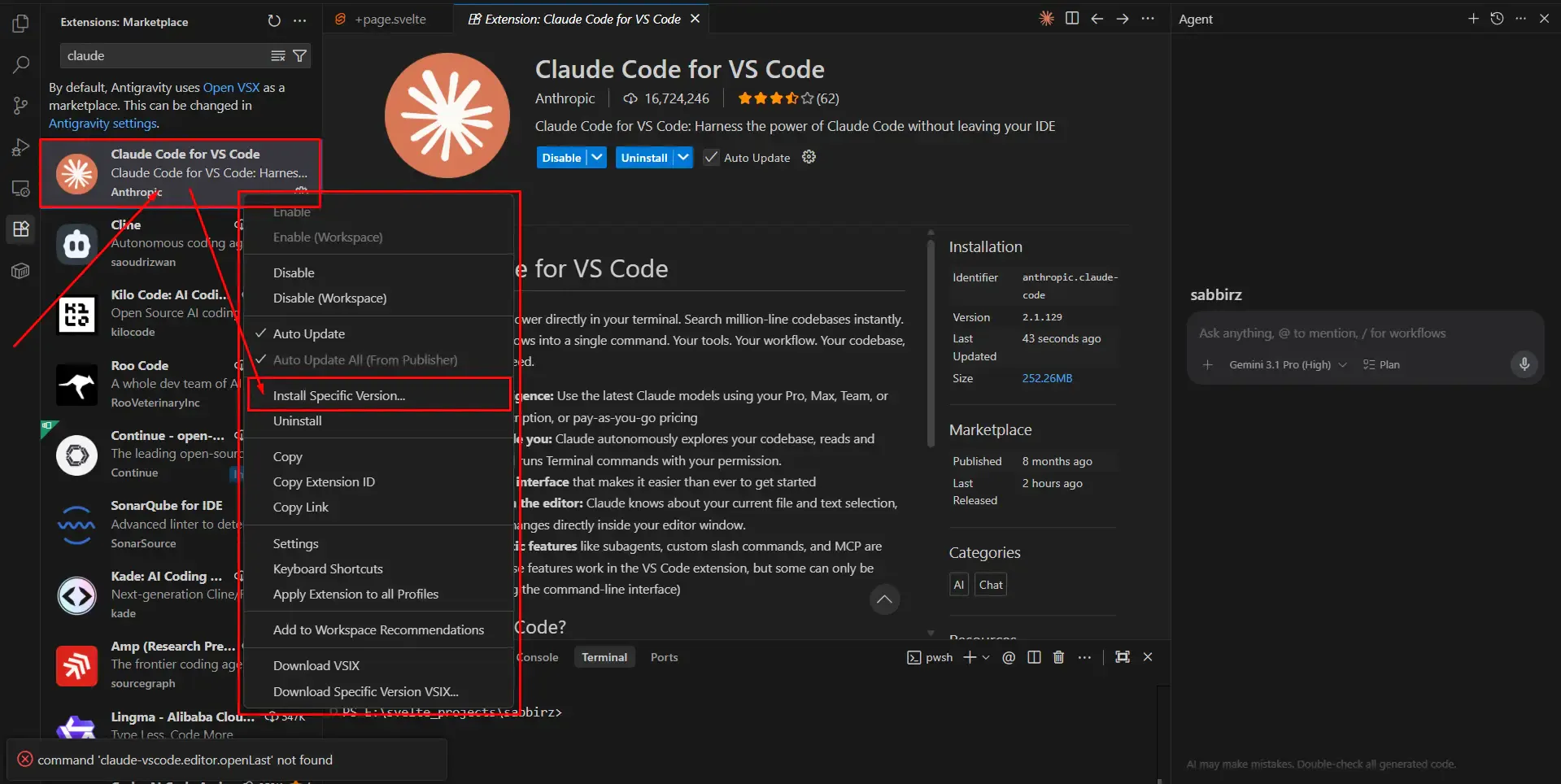The height and width of the screenshot is (784, 1561).
Task: Click the extension details vertical scrollbar
Action: click(931, 342)
